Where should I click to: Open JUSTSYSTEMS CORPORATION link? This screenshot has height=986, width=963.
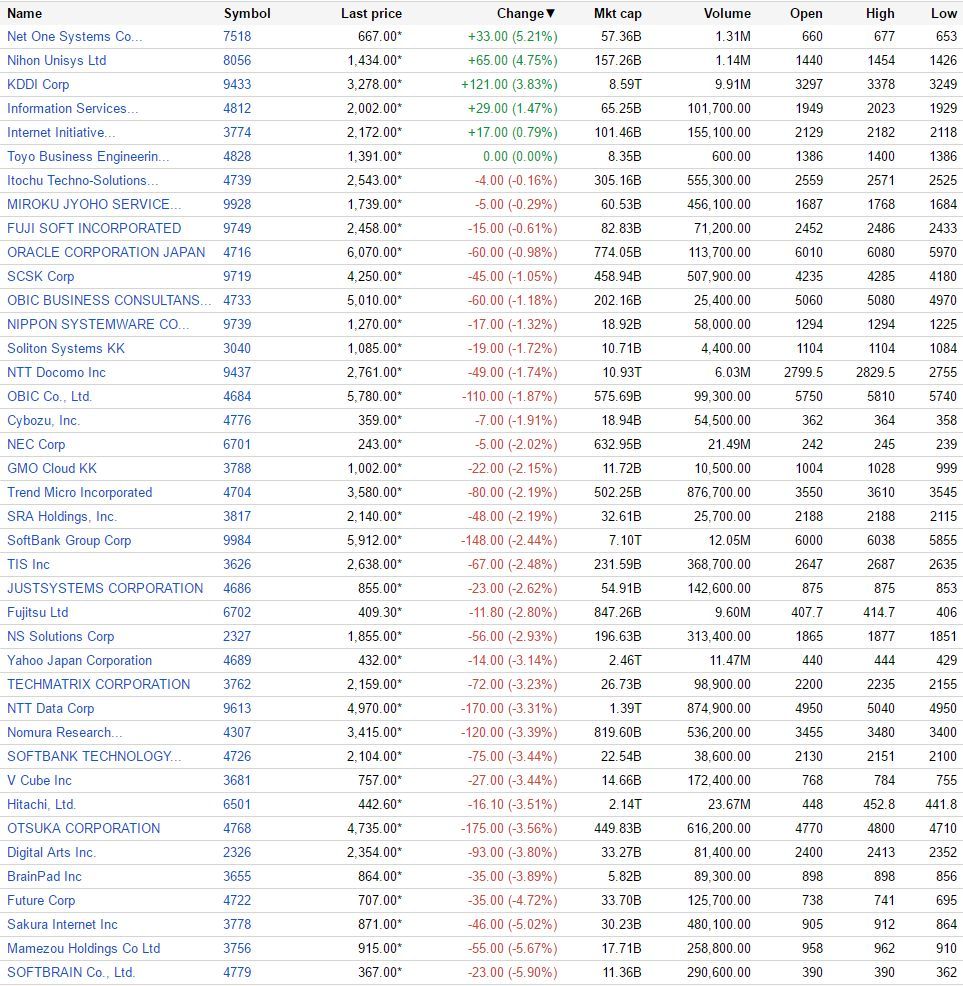[105, 588]
